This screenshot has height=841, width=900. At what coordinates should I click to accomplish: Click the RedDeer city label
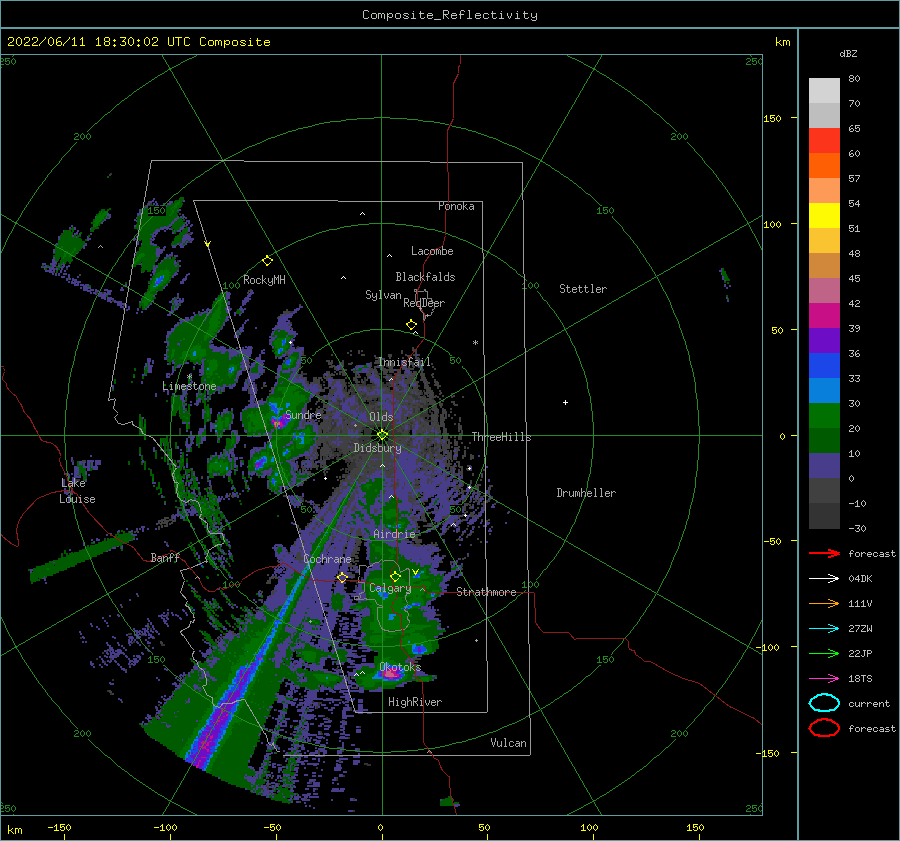[424, 303]
